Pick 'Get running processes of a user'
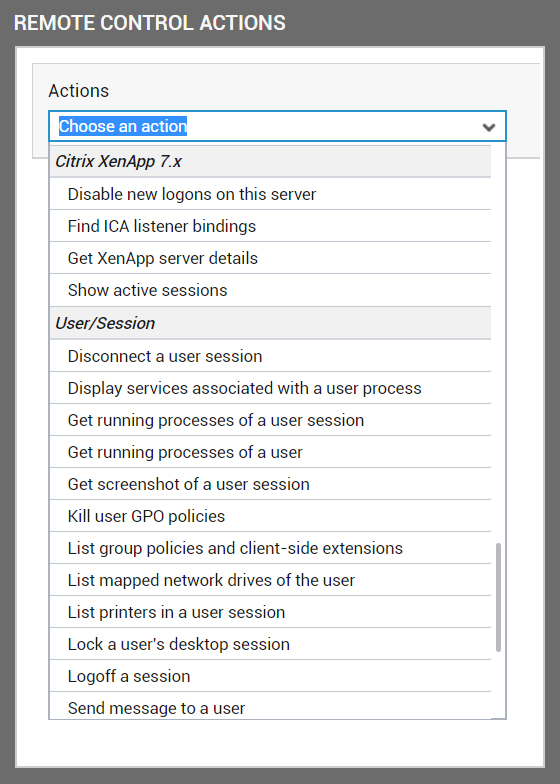The height and width of the screenshot is (784, 560). [270, 452]
